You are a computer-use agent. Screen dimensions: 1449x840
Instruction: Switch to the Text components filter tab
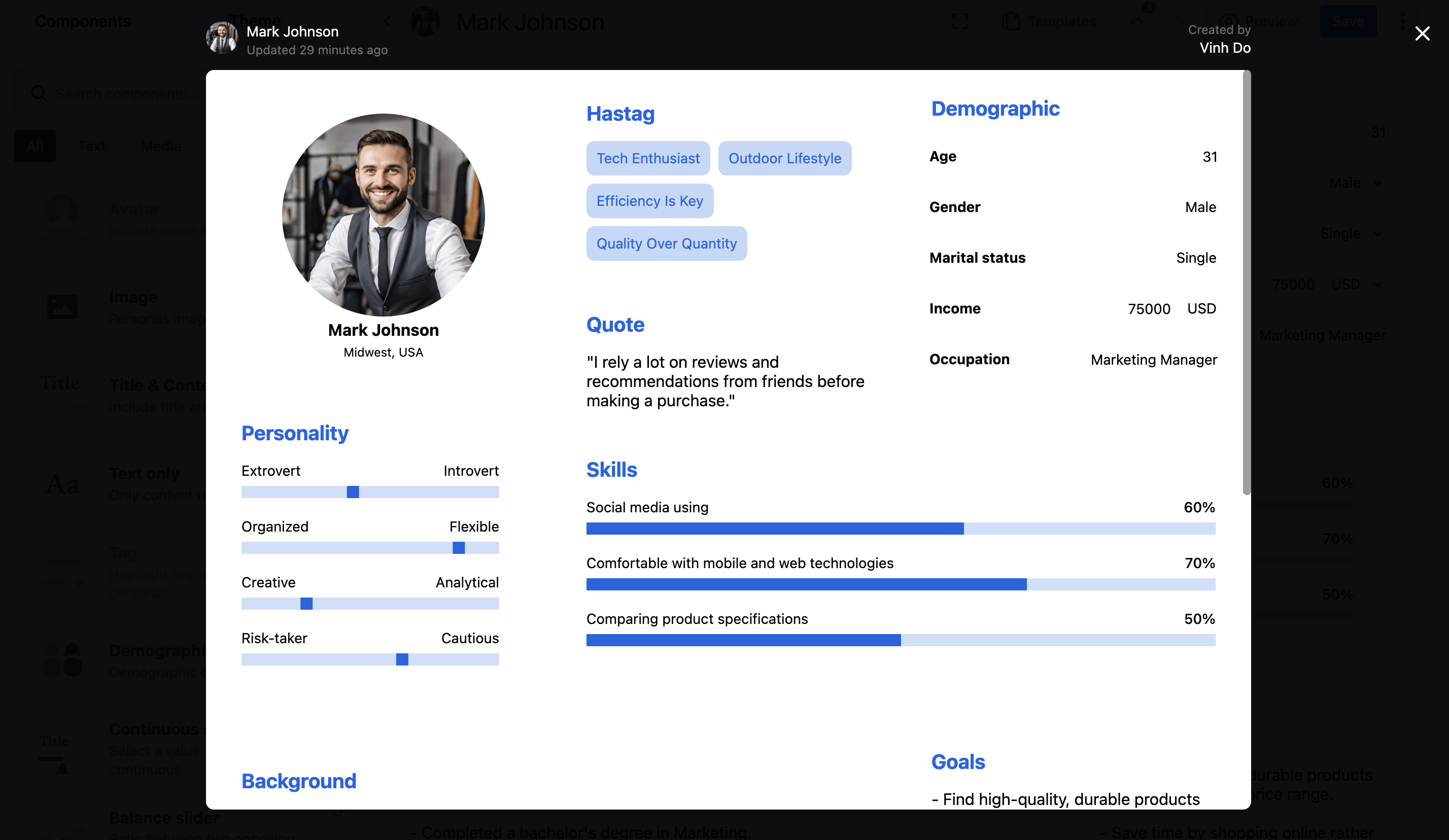92,146
